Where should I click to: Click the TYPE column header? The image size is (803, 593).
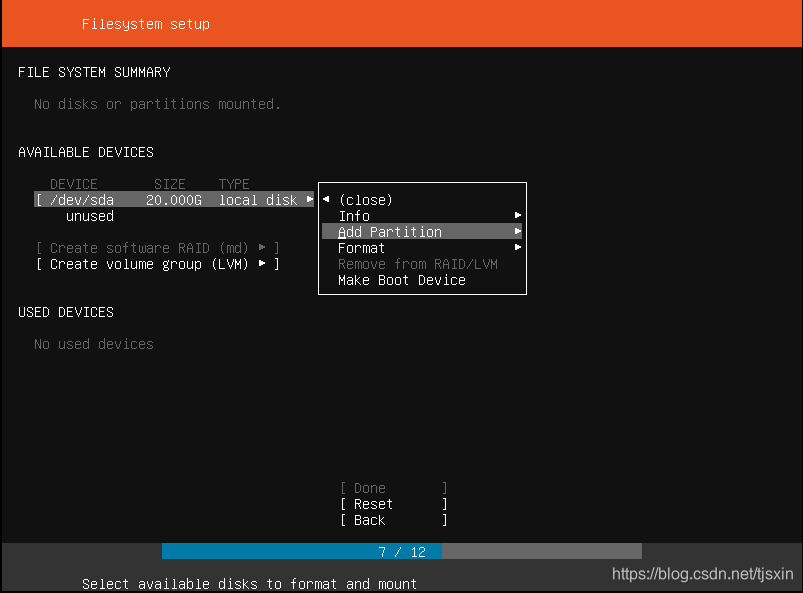coord(234,184)
